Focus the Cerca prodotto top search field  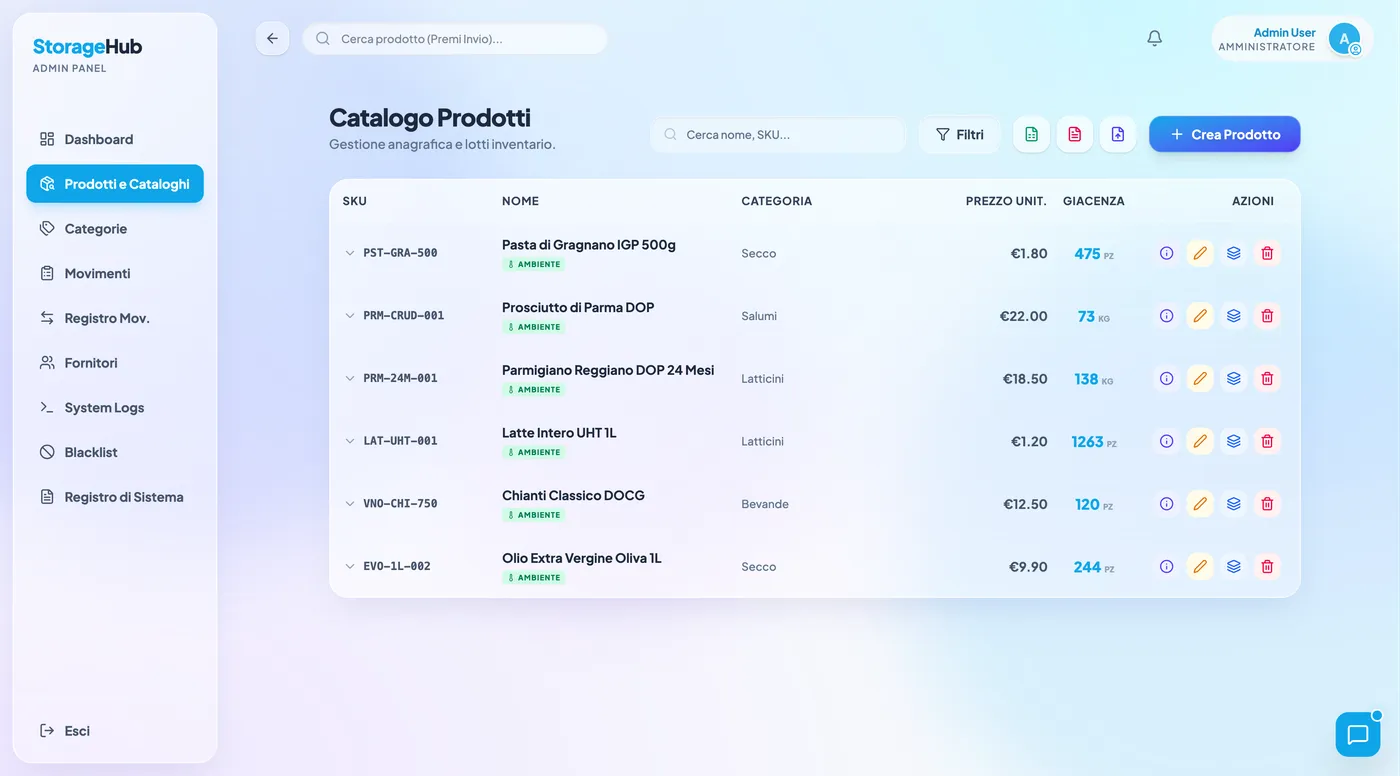coord(455,39)
